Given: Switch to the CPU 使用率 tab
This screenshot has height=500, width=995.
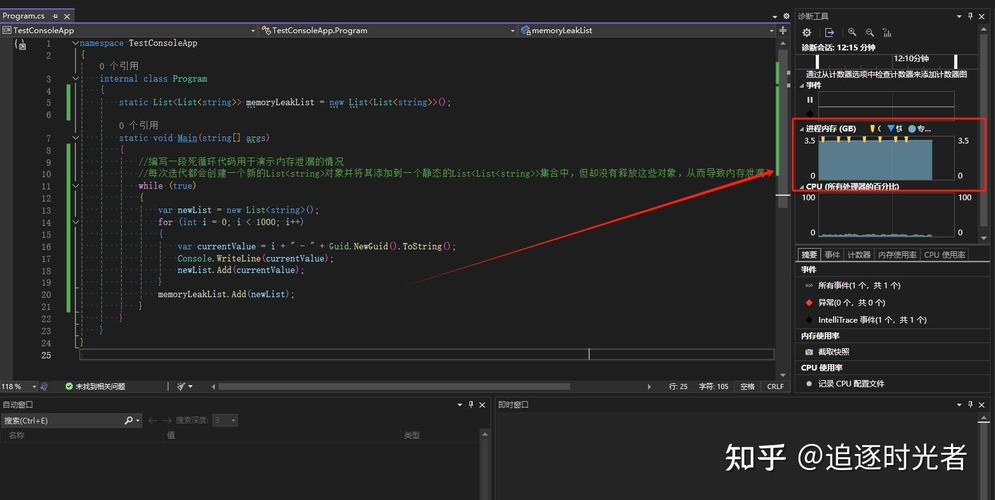Looking at the screenshot, I should coord(944,254).
